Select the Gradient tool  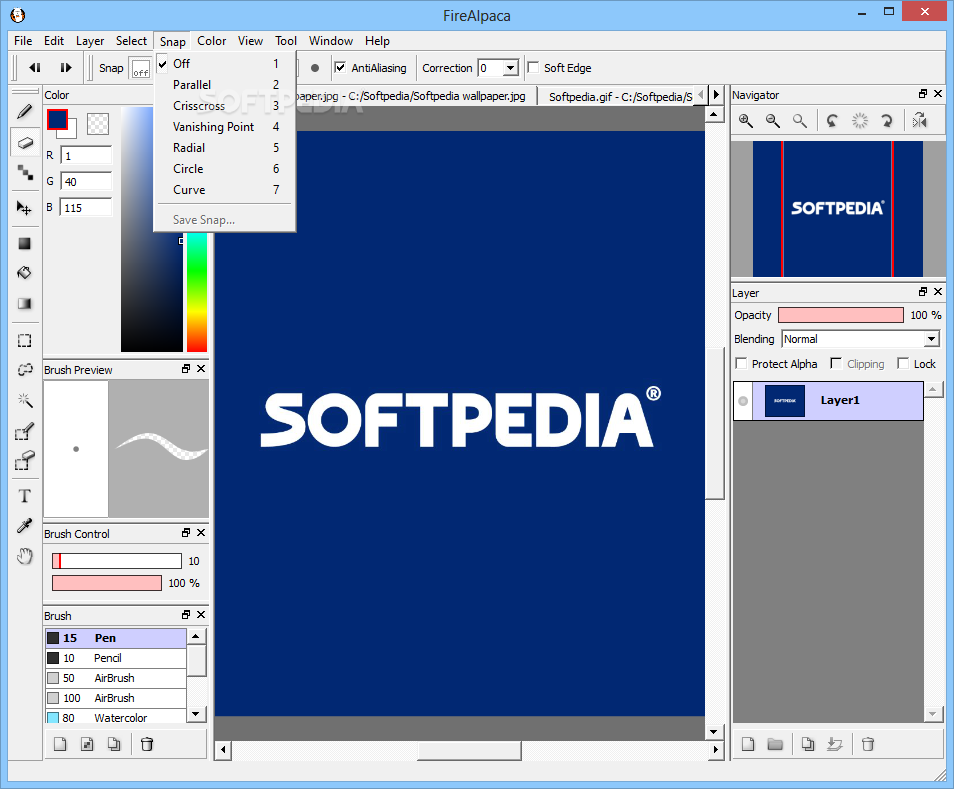click(24, 303)
